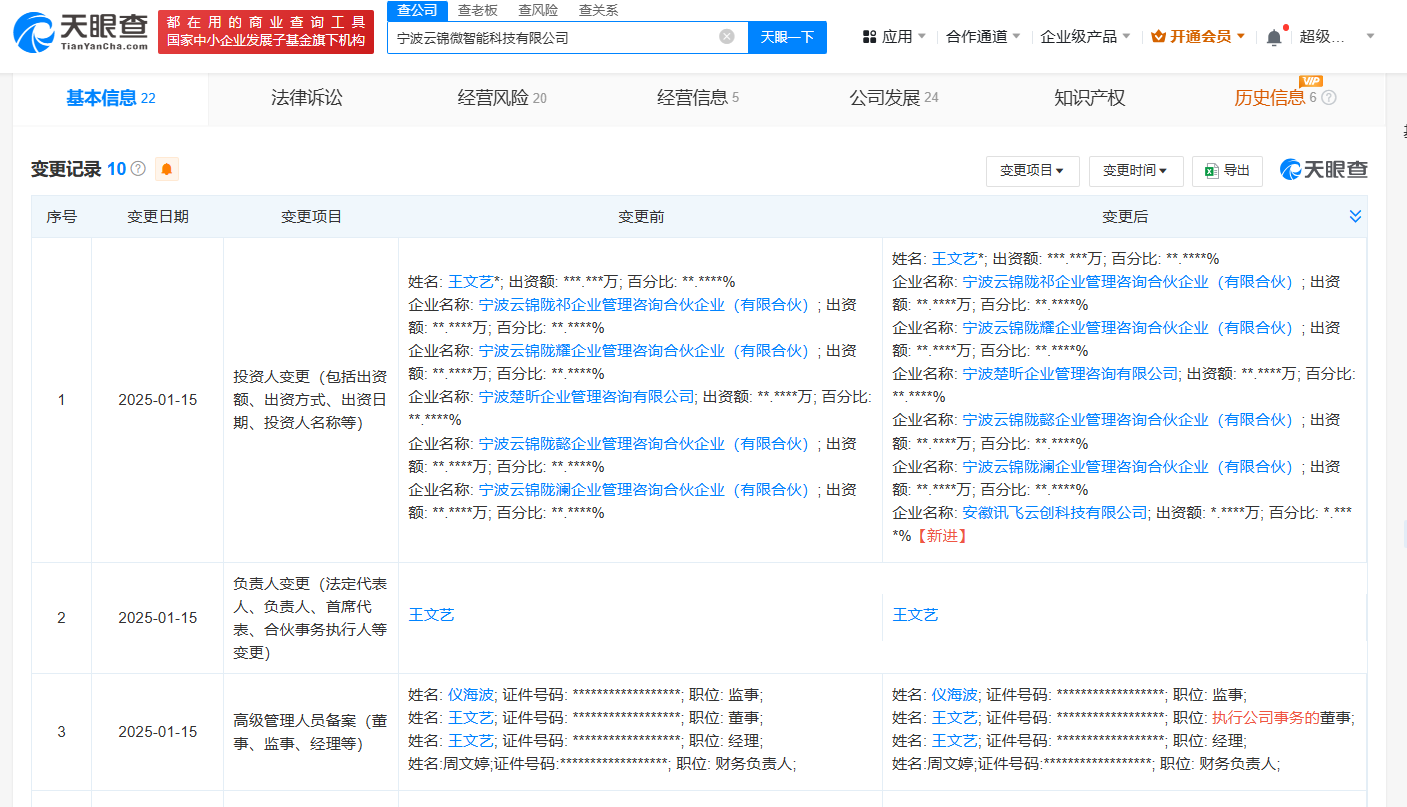Open 宁波楚昕企业管理咨询有限公司 link under 变更前
The width and height of the screenshot is (1407, 807).
click(x=586, y=397)
